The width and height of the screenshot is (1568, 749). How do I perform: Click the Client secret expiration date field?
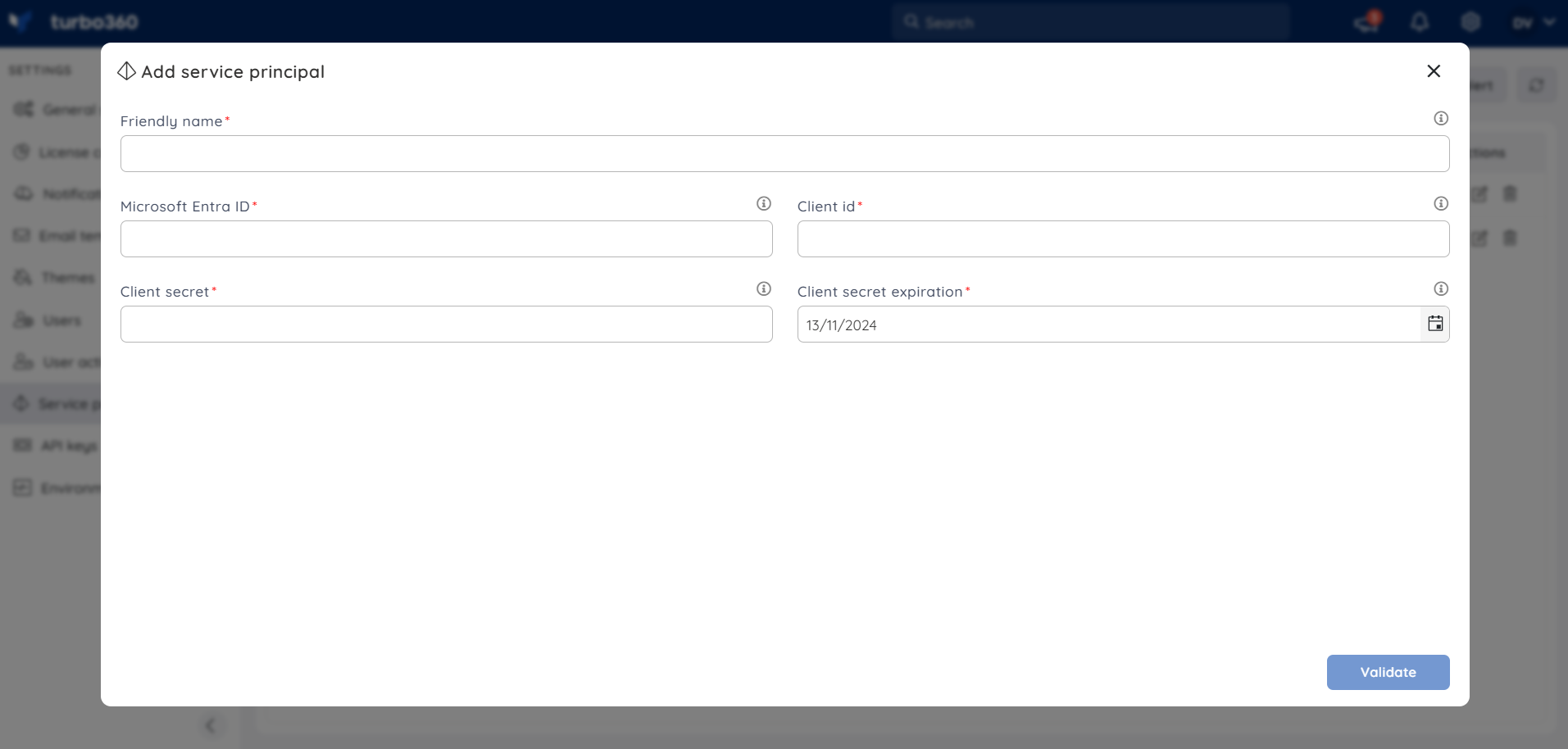(1108, 324)
